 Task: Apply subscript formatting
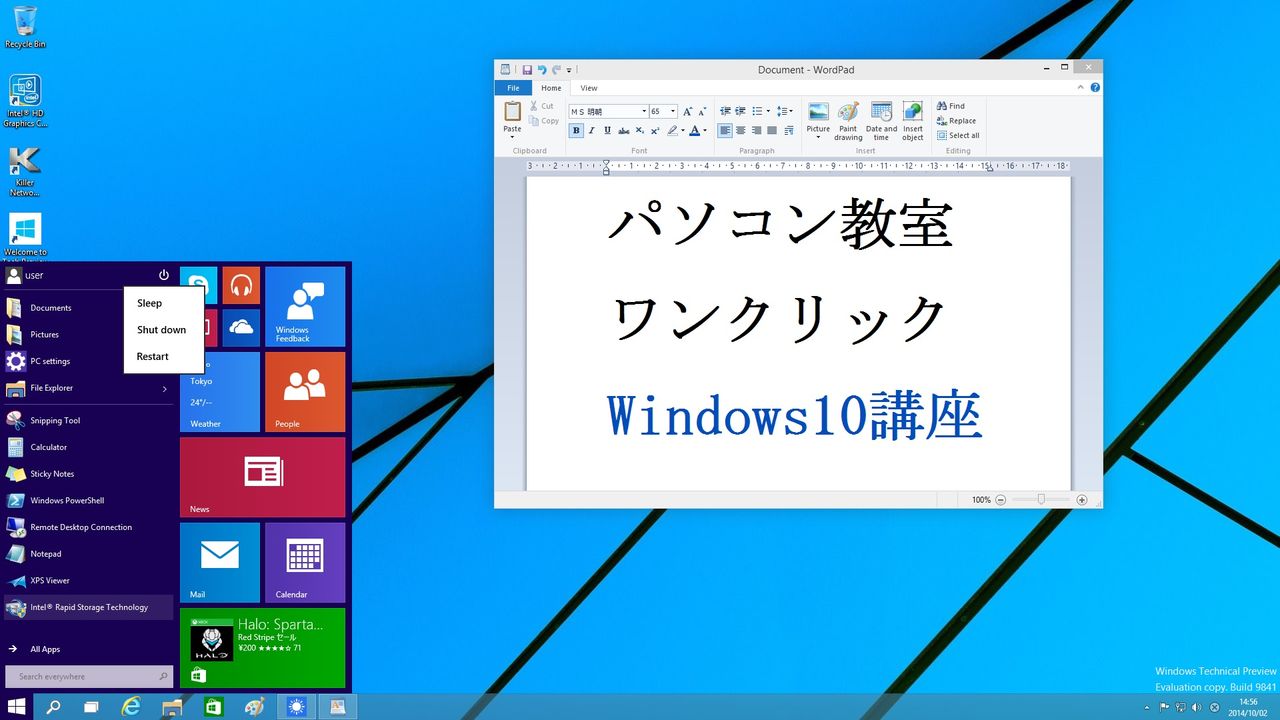point(639,131)
